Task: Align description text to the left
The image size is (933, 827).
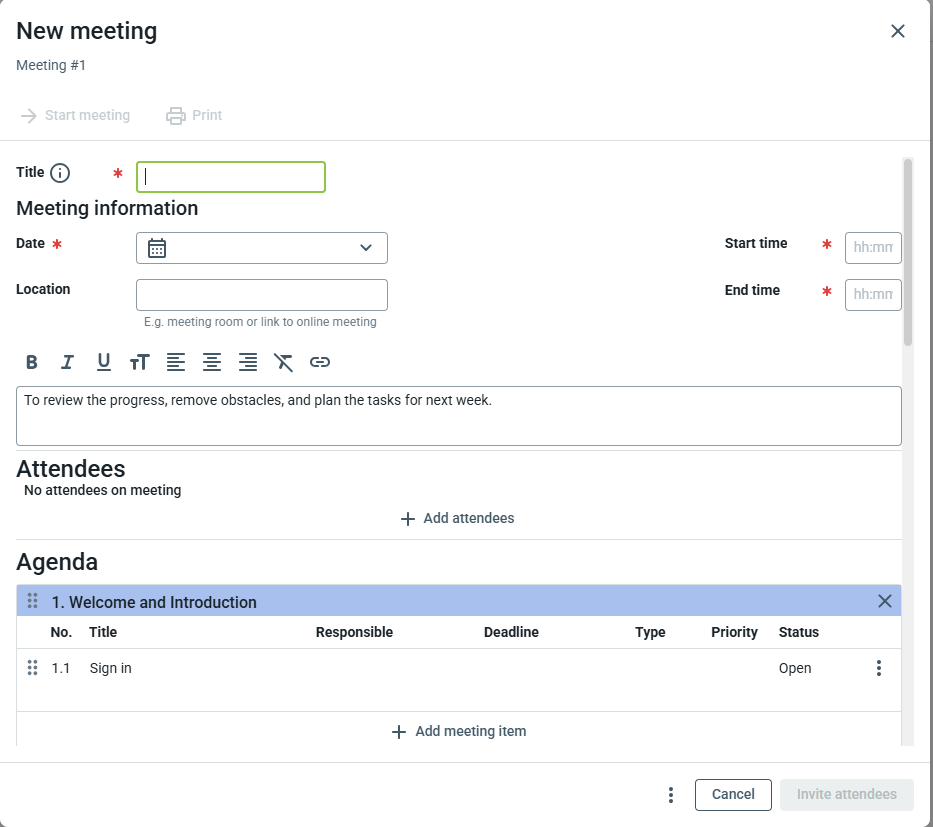Action: coord(176,362)
